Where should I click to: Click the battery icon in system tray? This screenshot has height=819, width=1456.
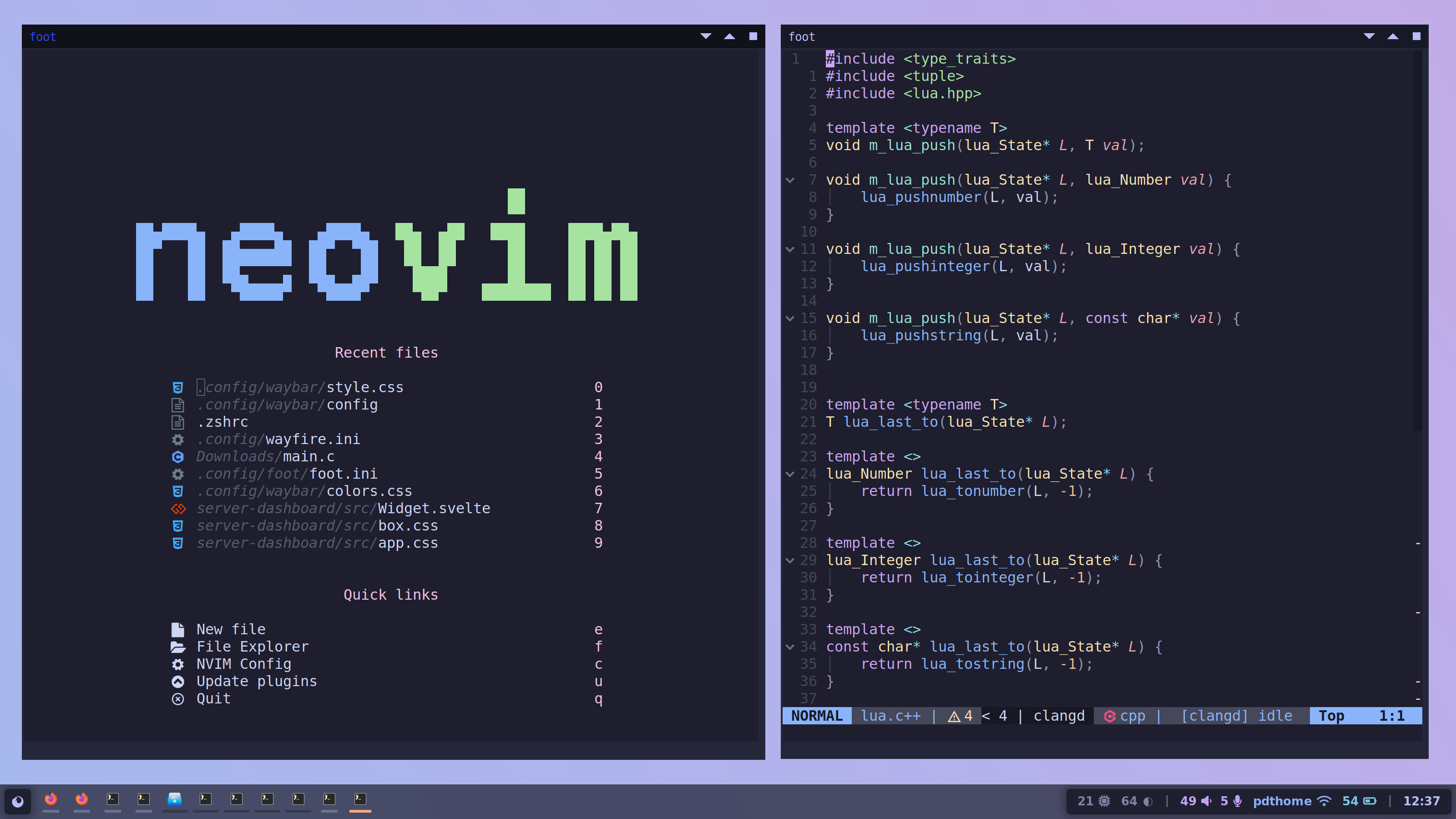coord(1370,801)
